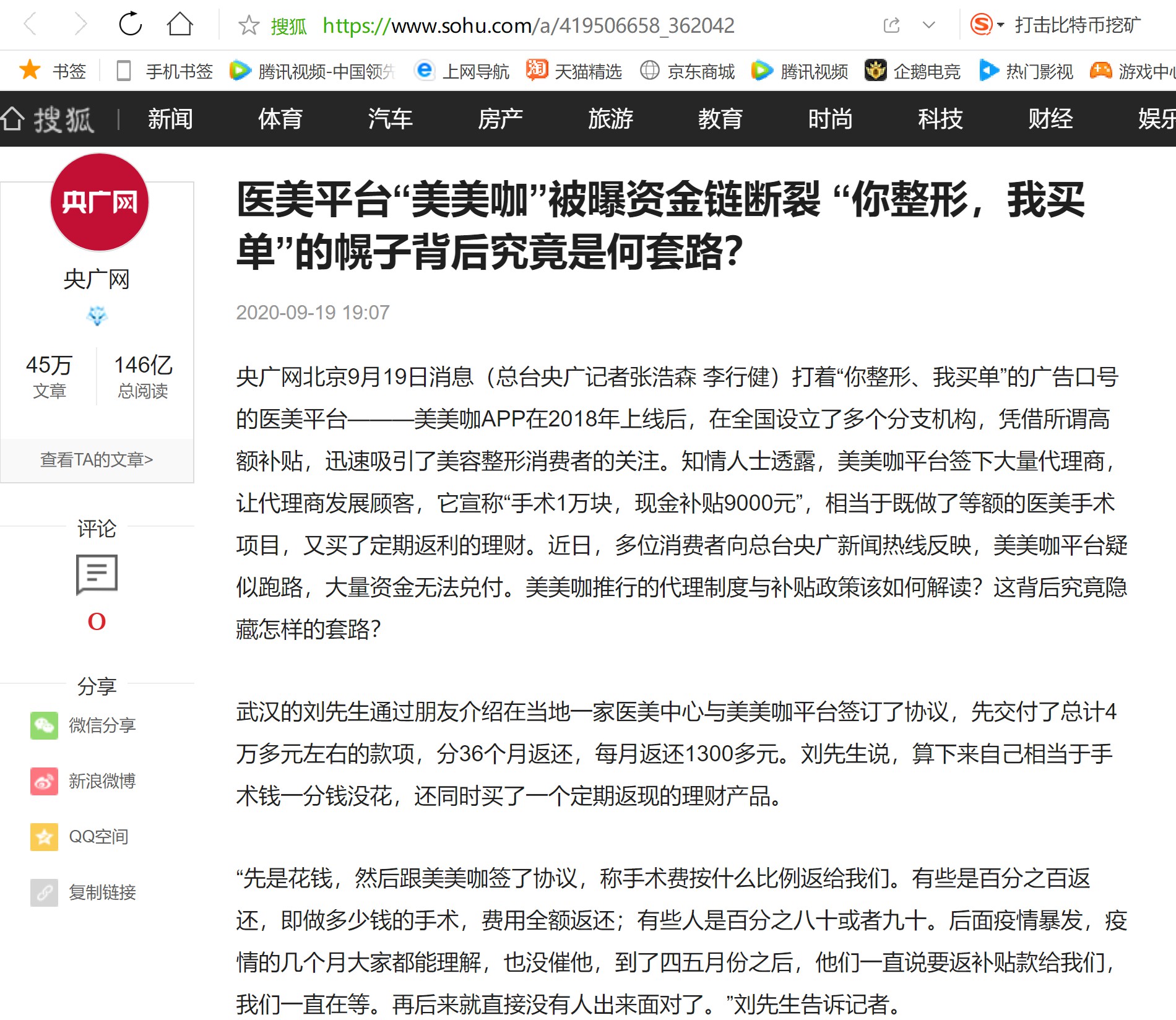
Task: Go to the 旅游 channel
Action: [x=610, y=119]
